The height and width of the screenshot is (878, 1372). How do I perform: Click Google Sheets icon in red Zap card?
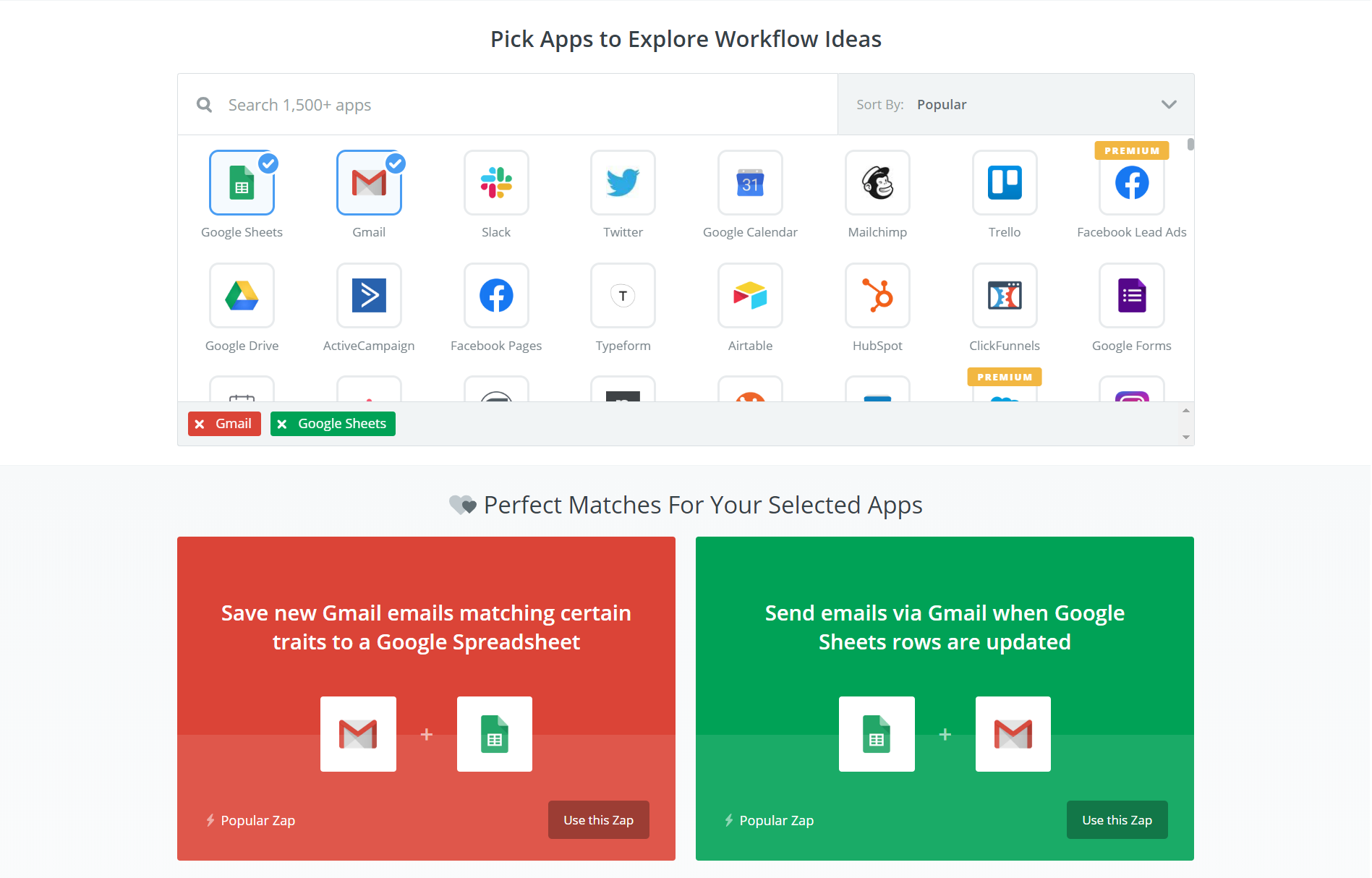coord(495,734)
